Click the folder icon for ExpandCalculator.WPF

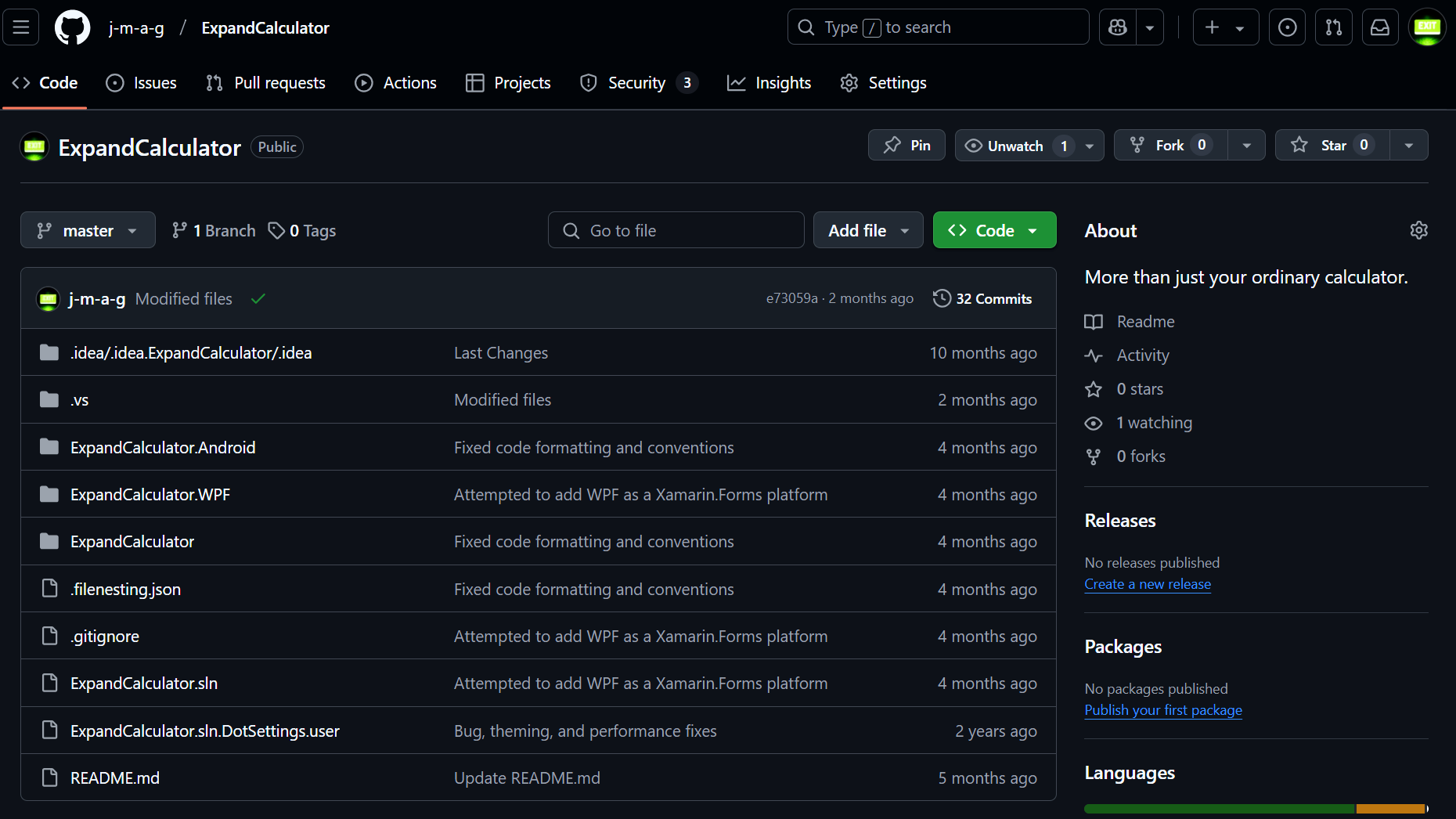[x=49, y=494]
